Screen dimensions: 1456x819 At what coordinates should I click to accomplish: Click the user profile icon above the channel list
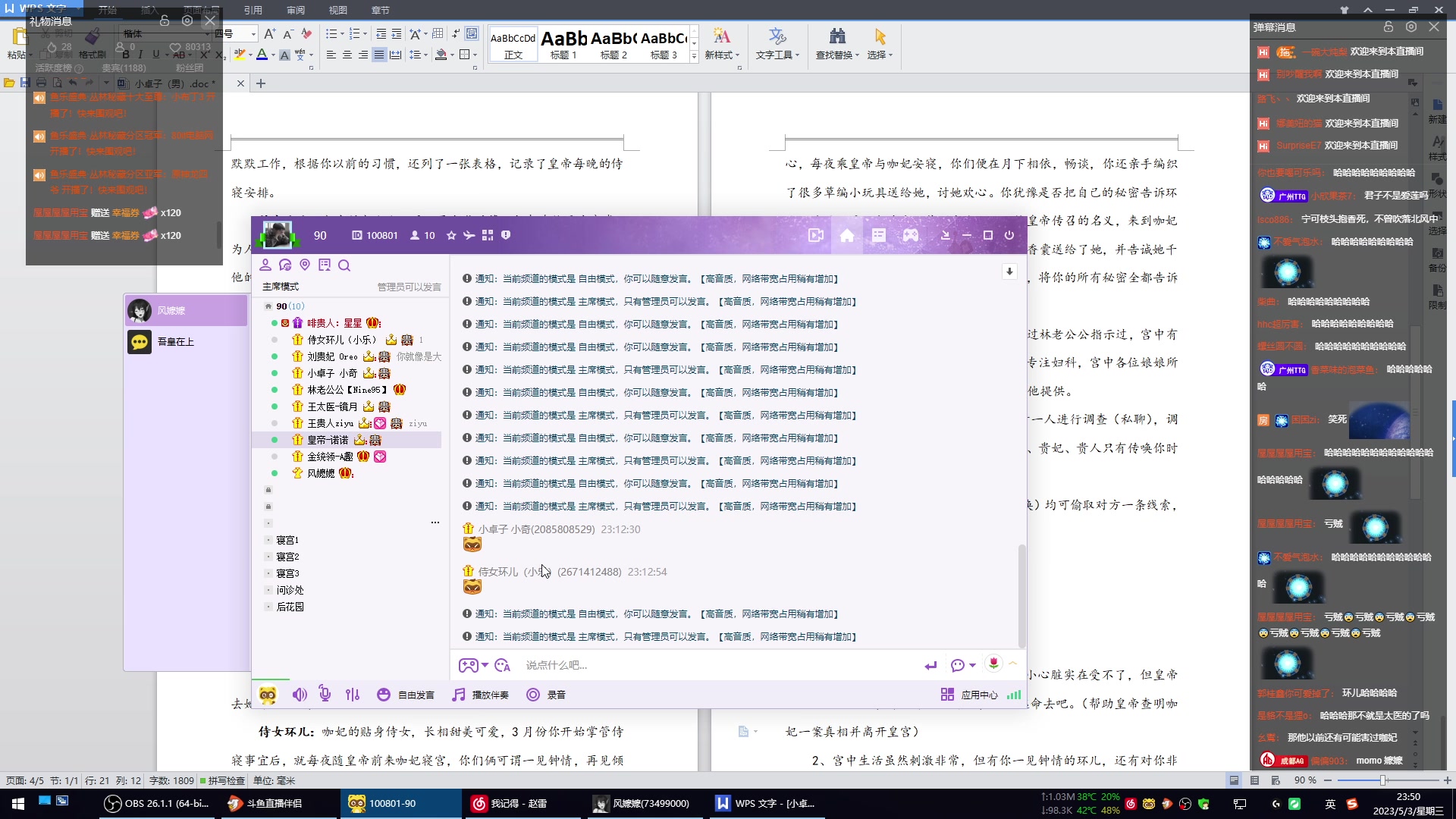point(265,265)
